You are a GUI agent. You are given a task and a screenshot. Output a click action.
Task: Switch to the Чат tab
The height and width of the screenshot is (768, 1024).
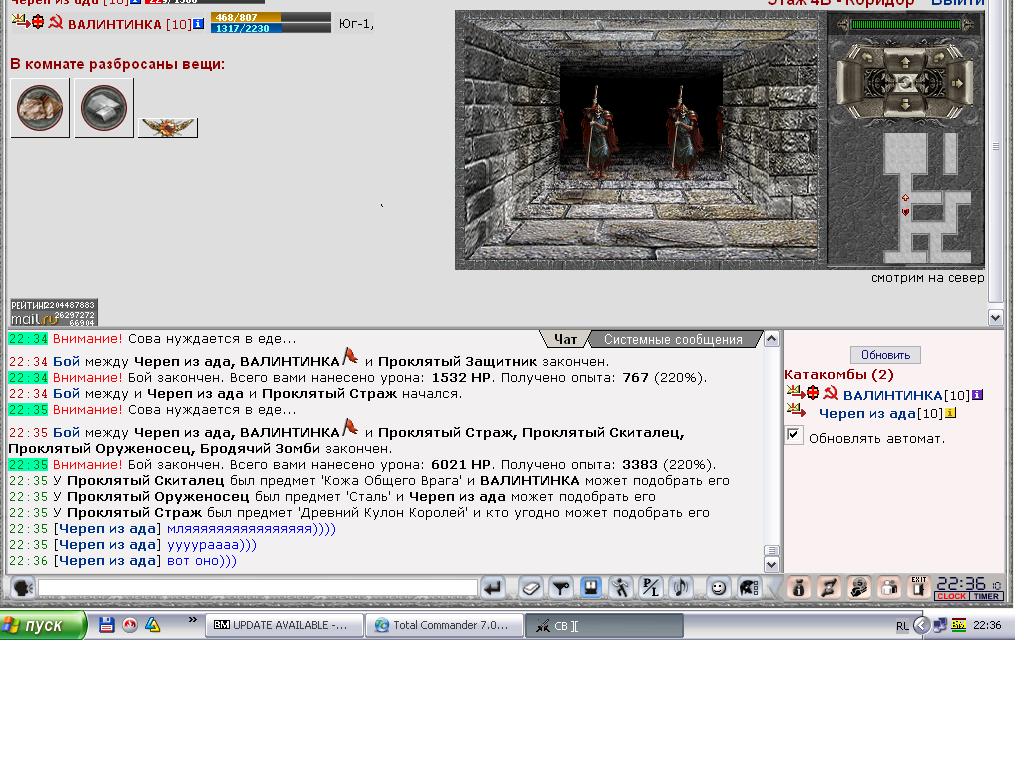tap(565, 340)
